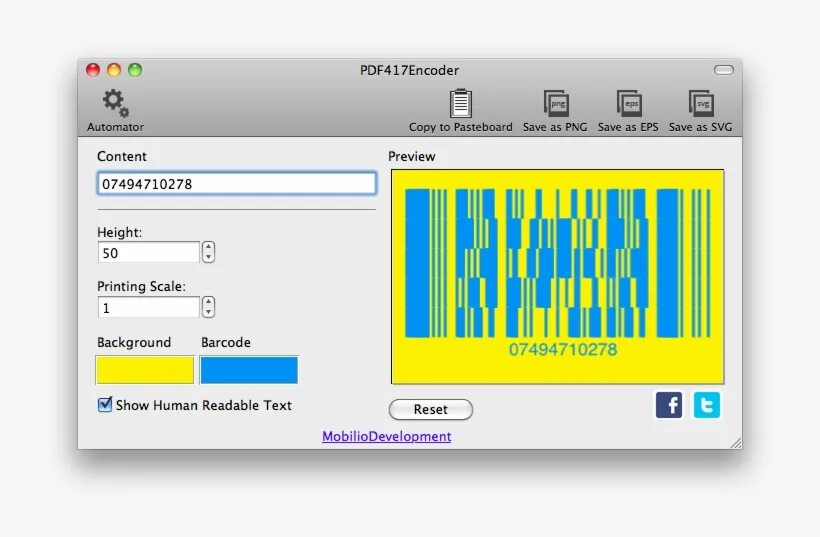Image resolution: width=820 pixels, height=537 pixels.
Task: Click the window resize grip corner
Action: pyautogui.click(x=736, y=443)
